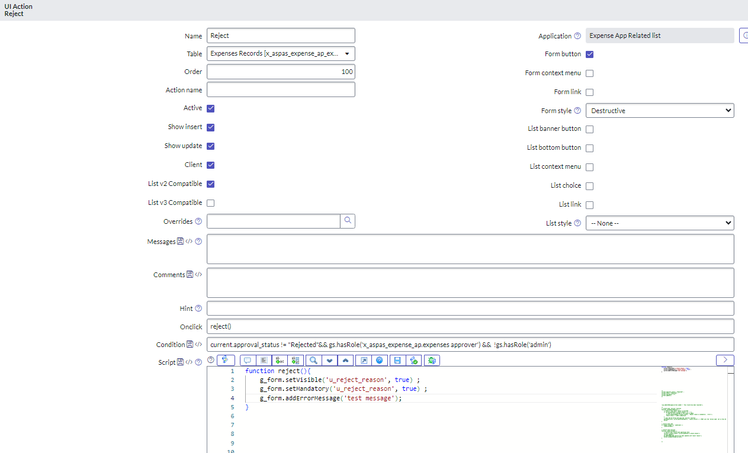Click the Condition field with approval_status expression
This screenshot has height=453, width=748.
pyautogui.click(x=470, y=344)
